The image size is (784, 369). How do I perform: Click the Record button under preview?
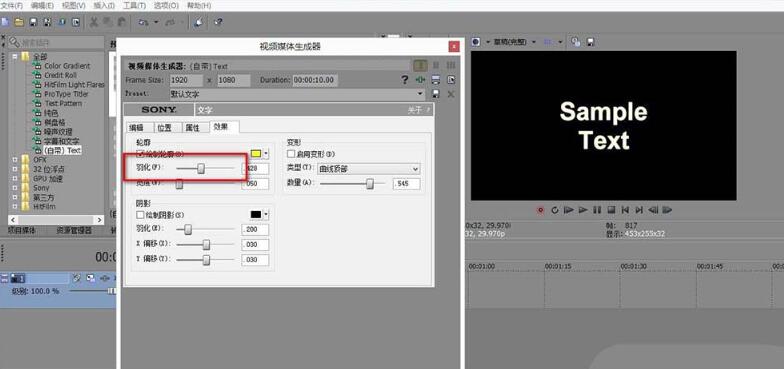click(x=540, y=210)
